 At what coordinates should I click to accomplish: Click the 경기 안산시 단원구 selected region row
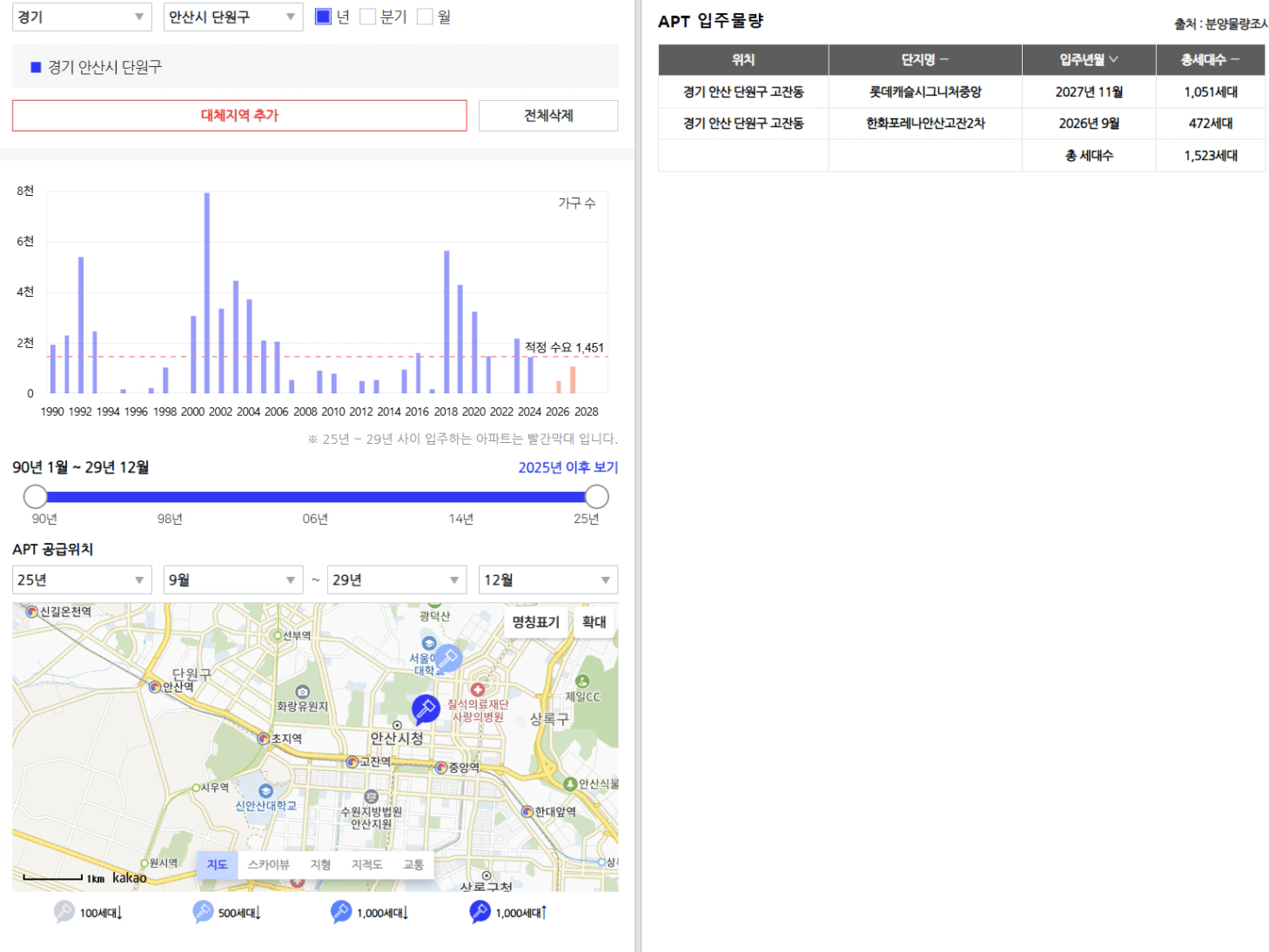[x=315, y=67]
